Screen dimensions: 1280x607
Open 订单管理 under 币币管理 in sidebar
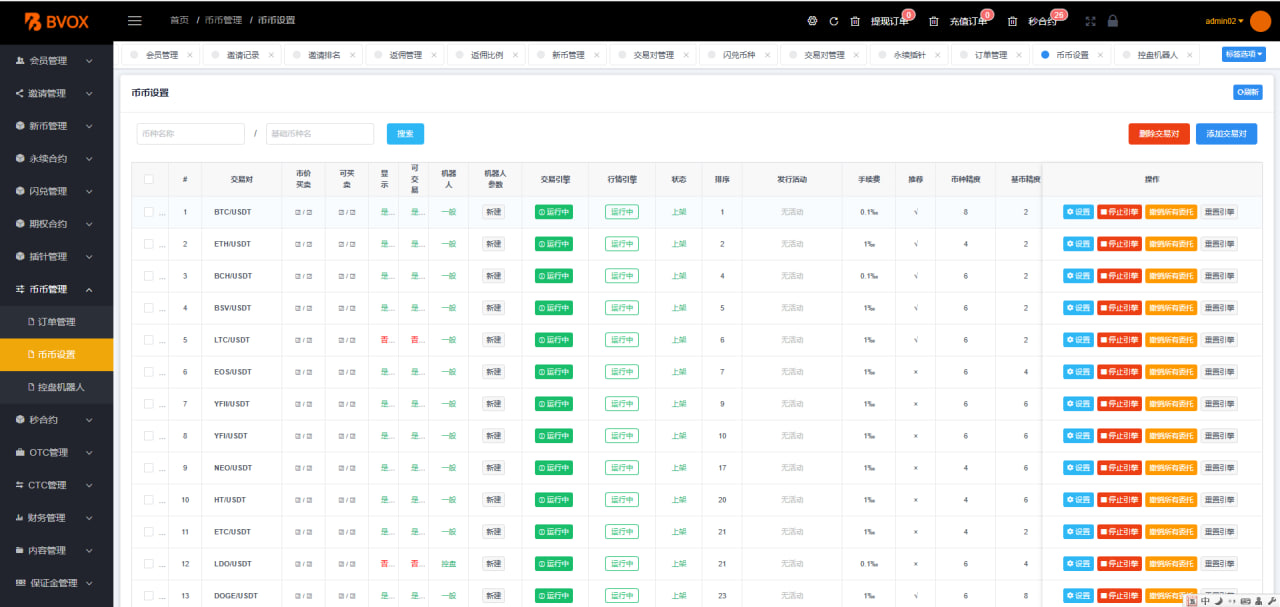[57, 322]
